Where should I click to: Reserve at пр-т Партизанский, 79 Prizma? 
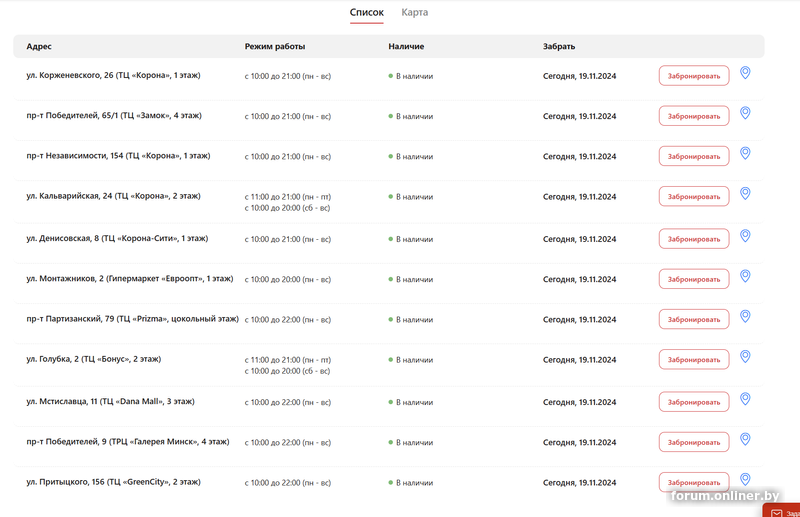694,319
